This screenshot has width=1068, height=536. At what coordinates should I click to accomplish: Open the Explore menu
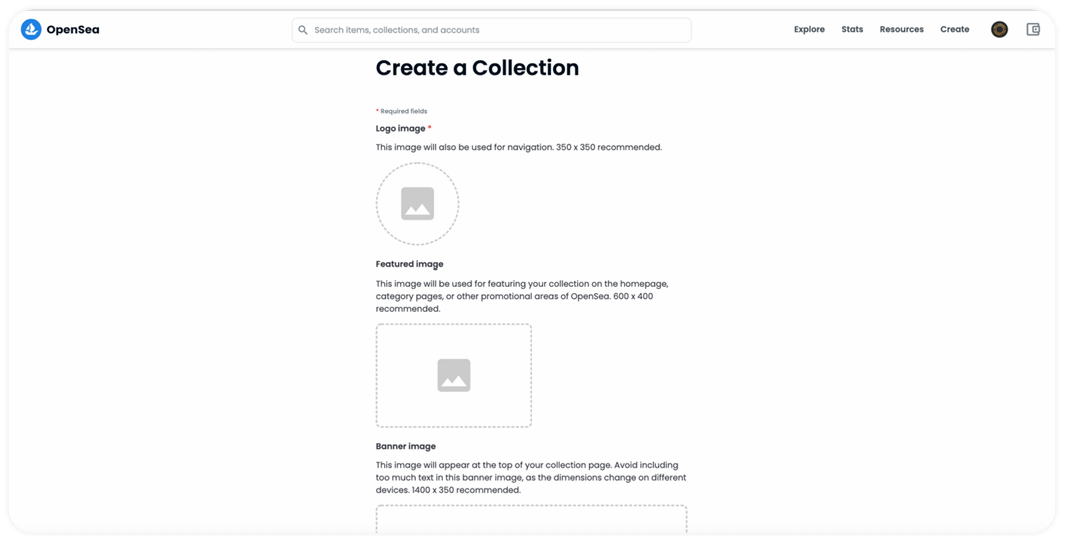point(809,30)
